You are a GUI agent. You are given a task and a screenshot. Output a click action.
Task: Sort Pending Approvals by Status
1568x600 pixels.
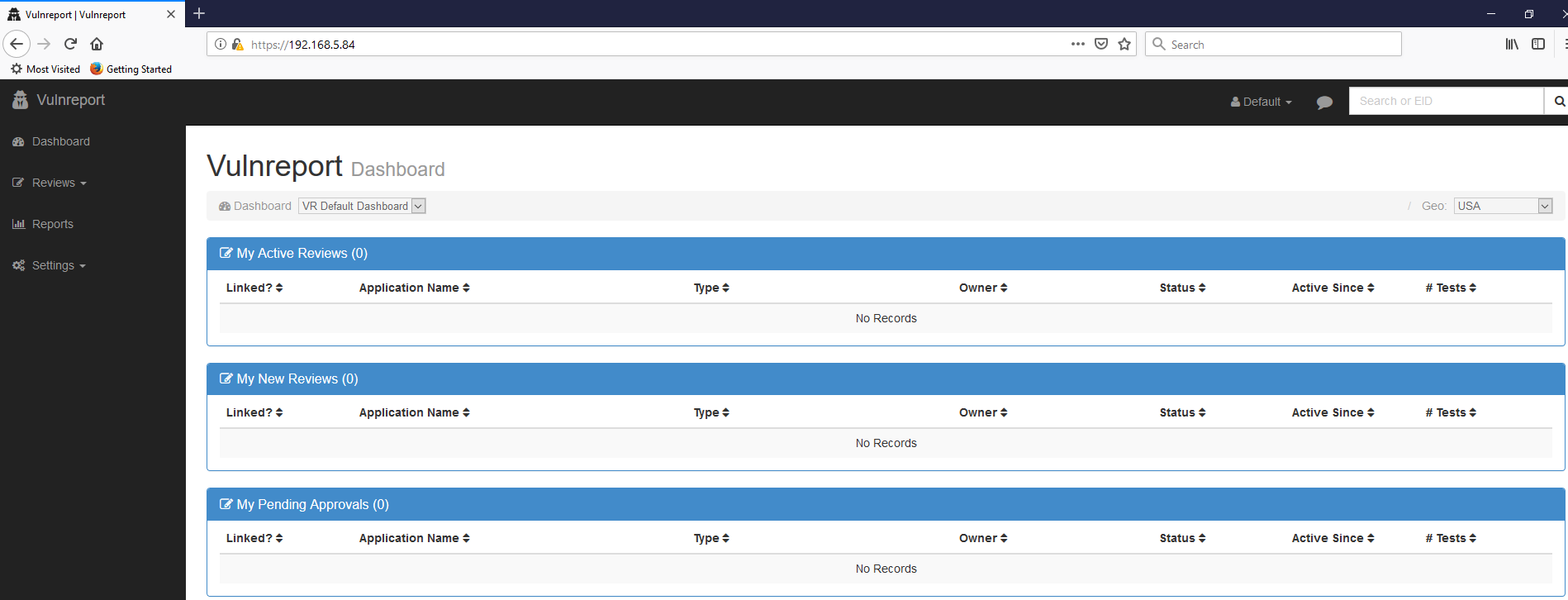point(1182,538)
